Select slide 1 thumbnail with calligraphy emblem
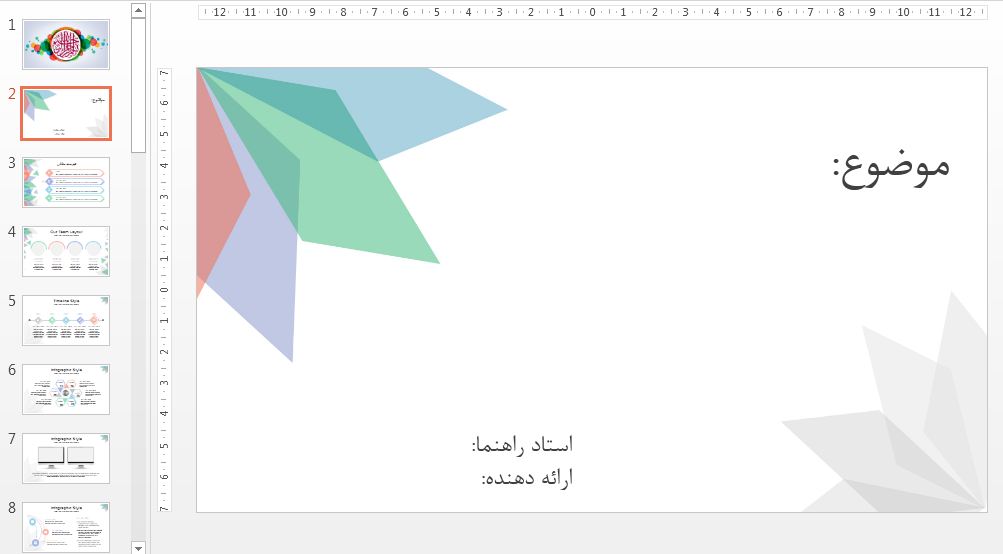1003x554 pixels. 66,44
